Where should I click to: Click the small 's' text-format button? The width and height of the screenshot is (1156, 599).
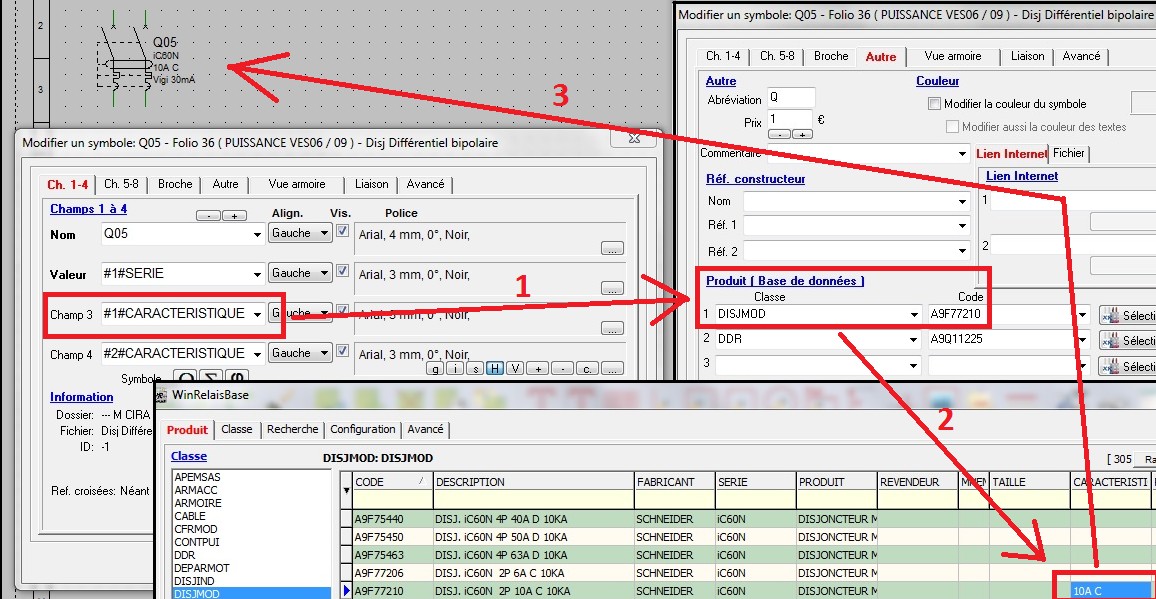coord(475,369)
